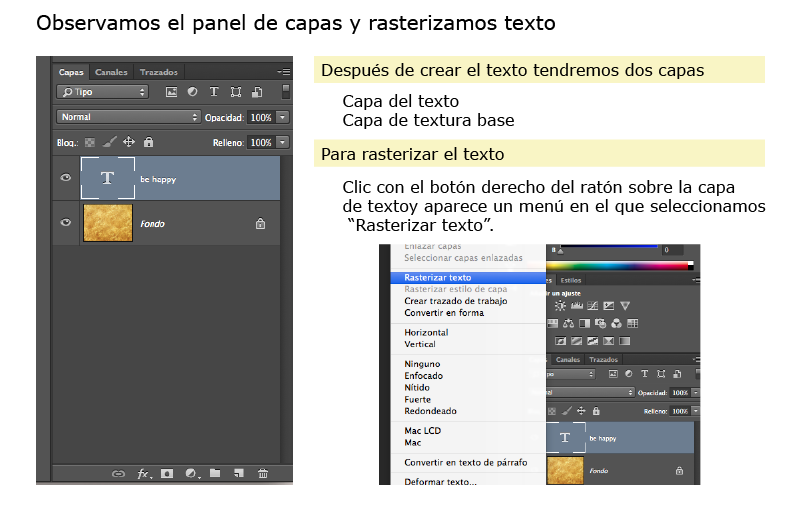Viewport: 800px width, 510px height.
Task: Click Exposure adjustment icon in small screenshot
Action: pos(608,305)
